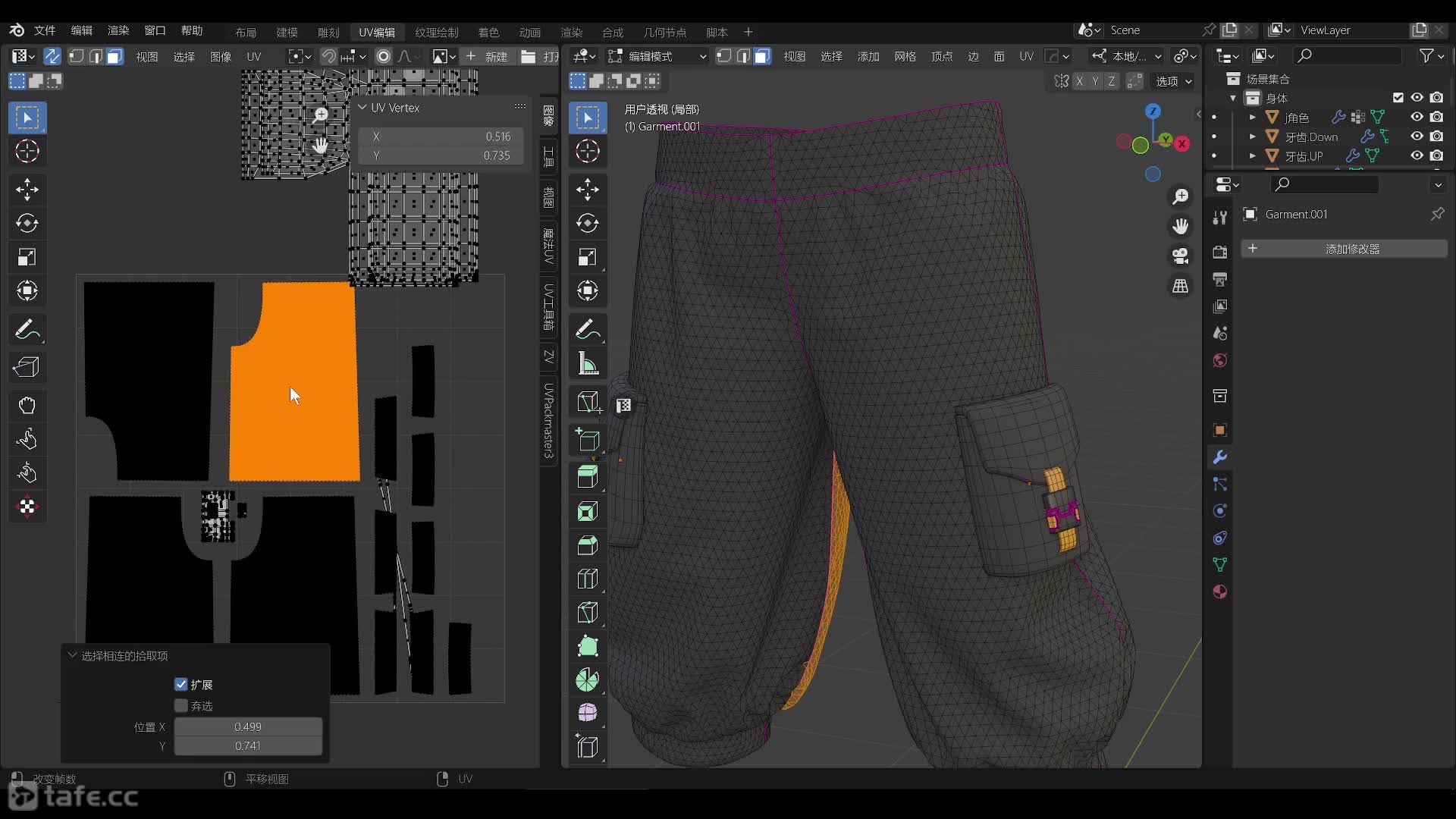Collapse the UV Vertex panel

362,108
